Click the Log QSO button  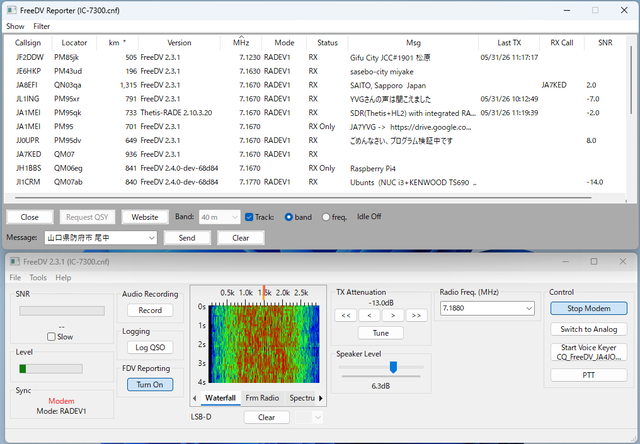pyautogui.click(x=150, y=347)
